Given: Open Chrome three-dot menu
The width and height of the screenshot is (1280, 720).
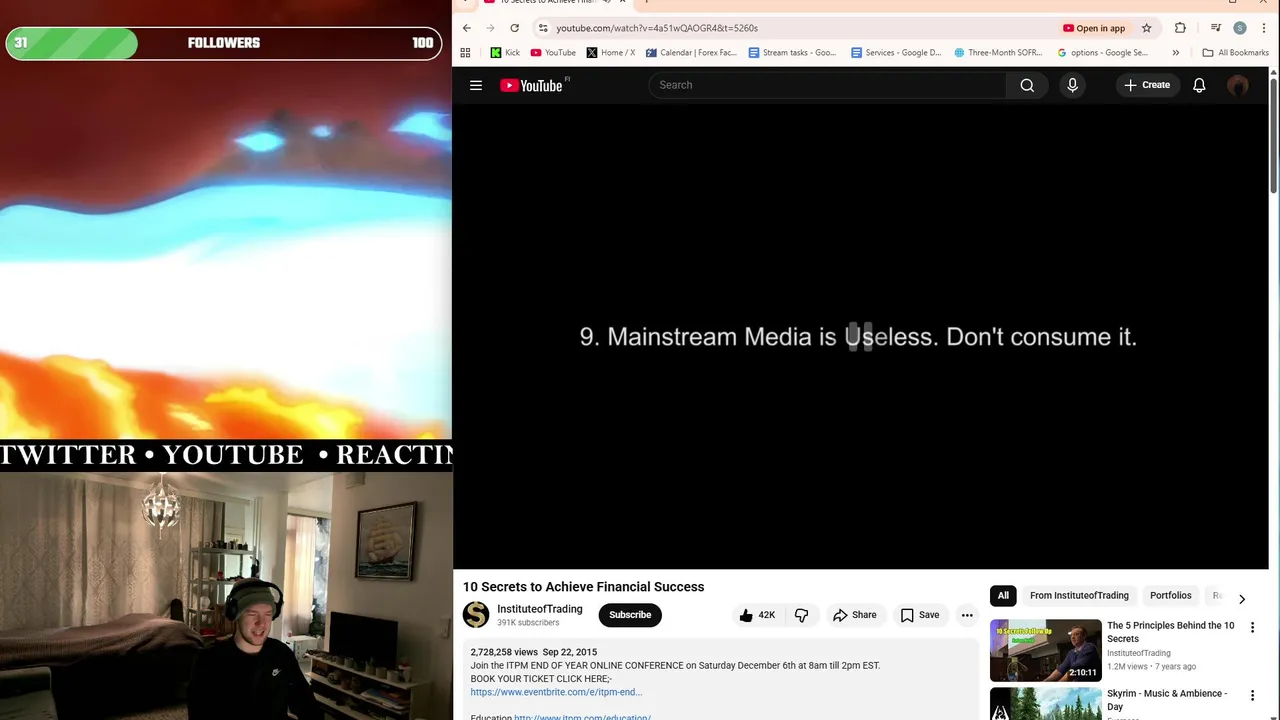Looking at the screenshot, I should pos(1264,28).
